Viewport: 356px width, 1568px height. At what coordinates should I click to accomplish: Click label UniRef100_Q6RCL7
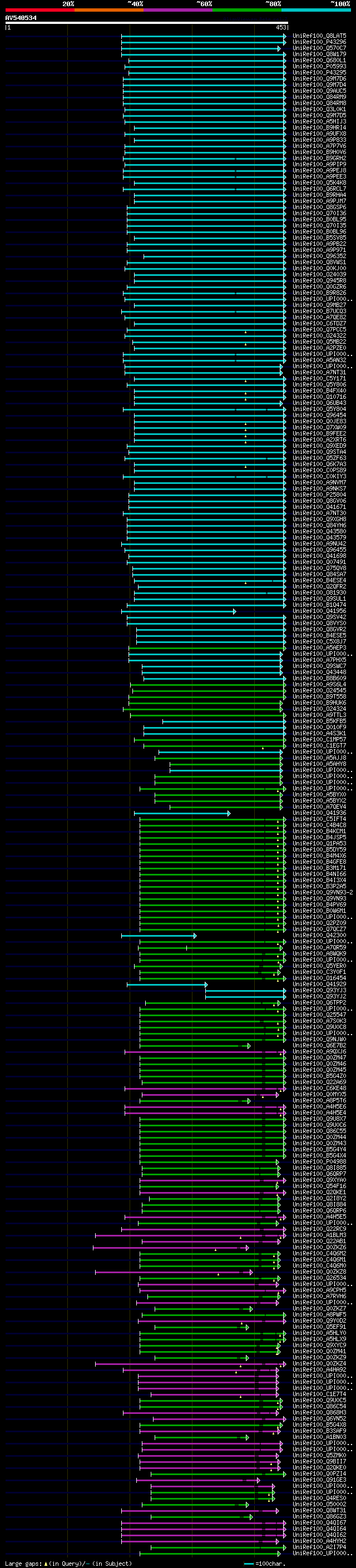[319, 189]
